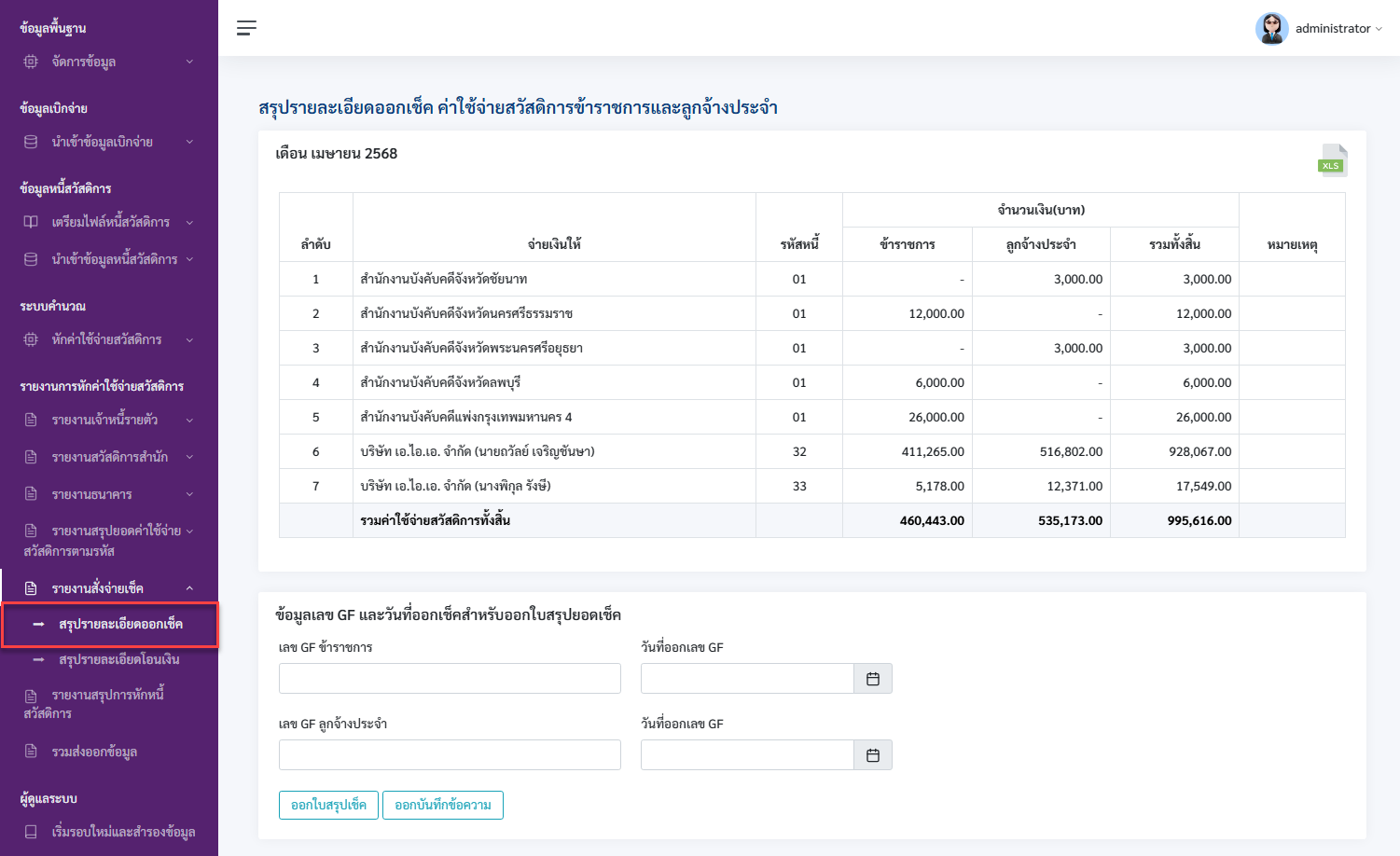This screenshot has height=856, width=1400.
Task: Click gear icon beside หักค่าใช้จ่ายสวัสดิการ
Action: coord(31,339)
